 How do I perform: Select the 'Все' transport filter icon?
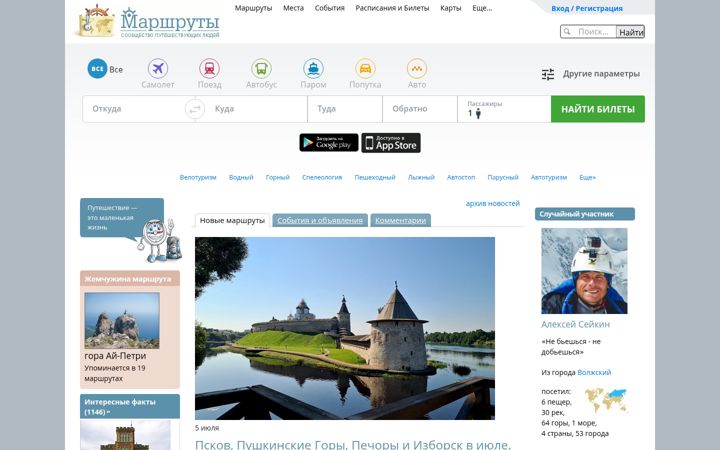click(97, 69)
